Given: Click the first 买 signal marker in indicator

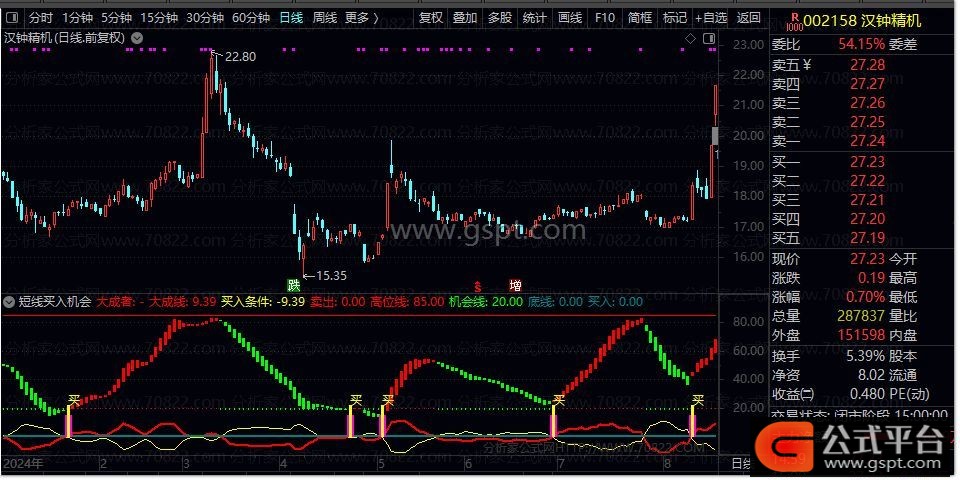Looking at the screenshot, I should click(73, 400).
